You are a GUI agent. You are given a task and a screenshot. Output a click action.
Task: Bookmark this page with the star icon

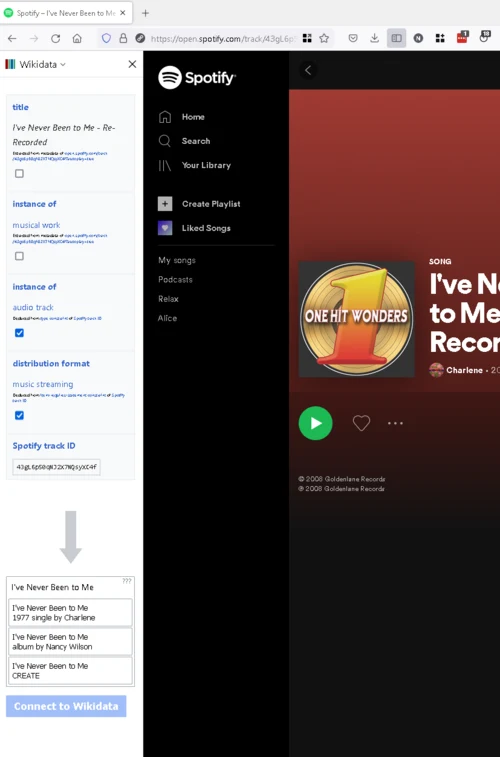(324, 39)
